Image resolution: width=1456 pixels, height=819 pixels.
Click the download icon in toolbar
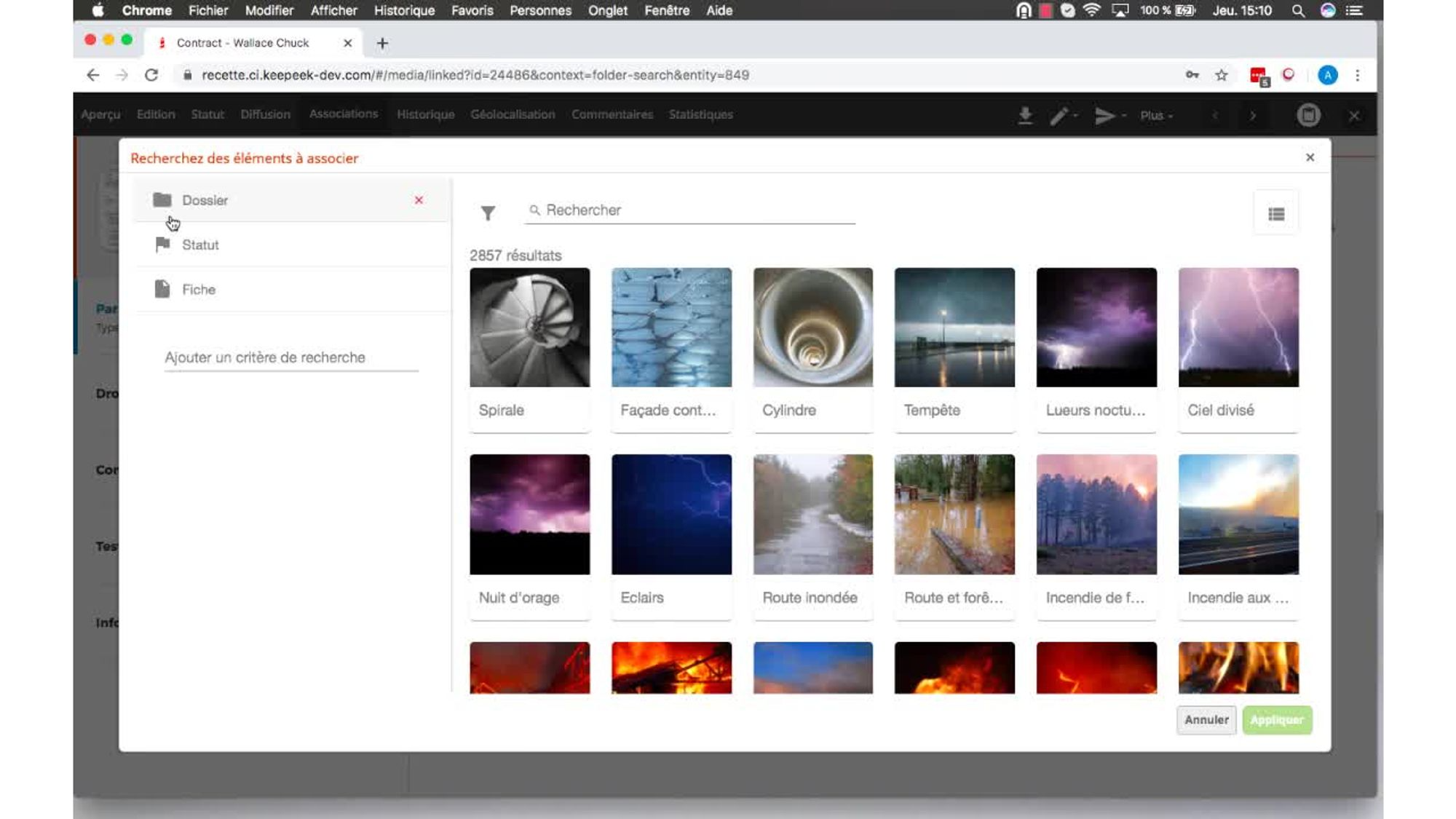1025,115
